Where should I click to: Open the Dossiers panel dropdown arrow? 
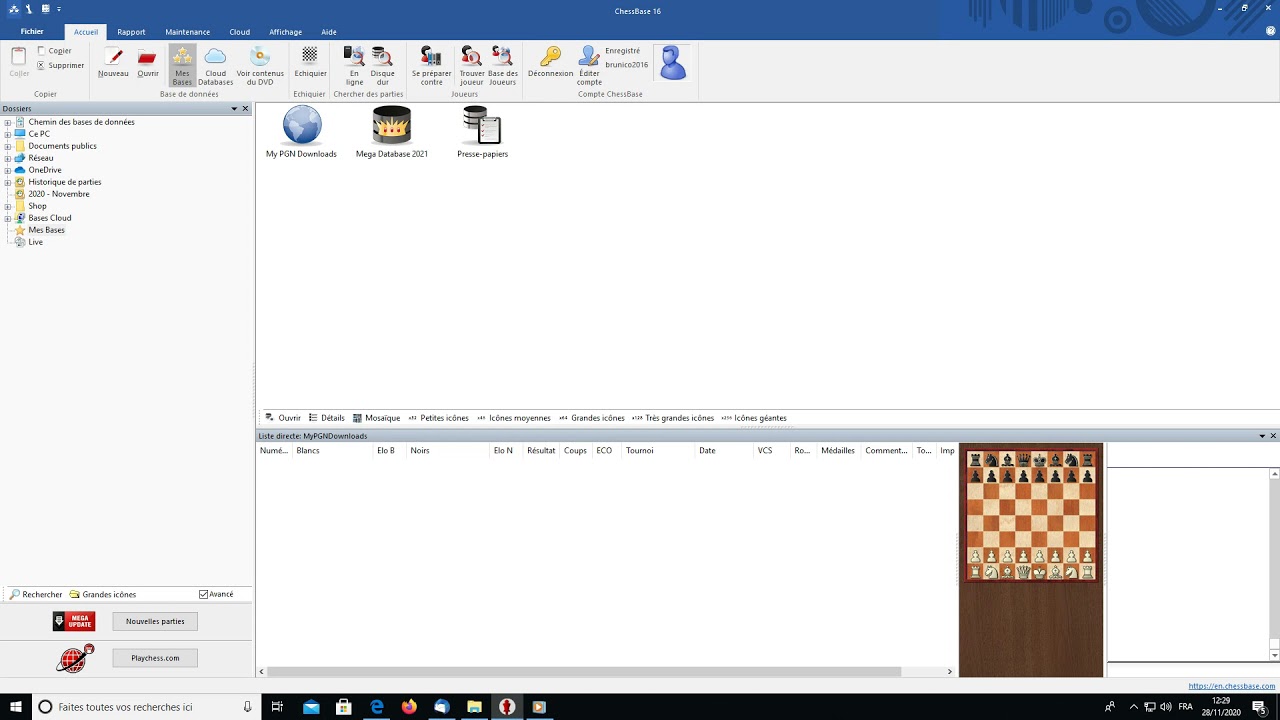click(234, 109)
